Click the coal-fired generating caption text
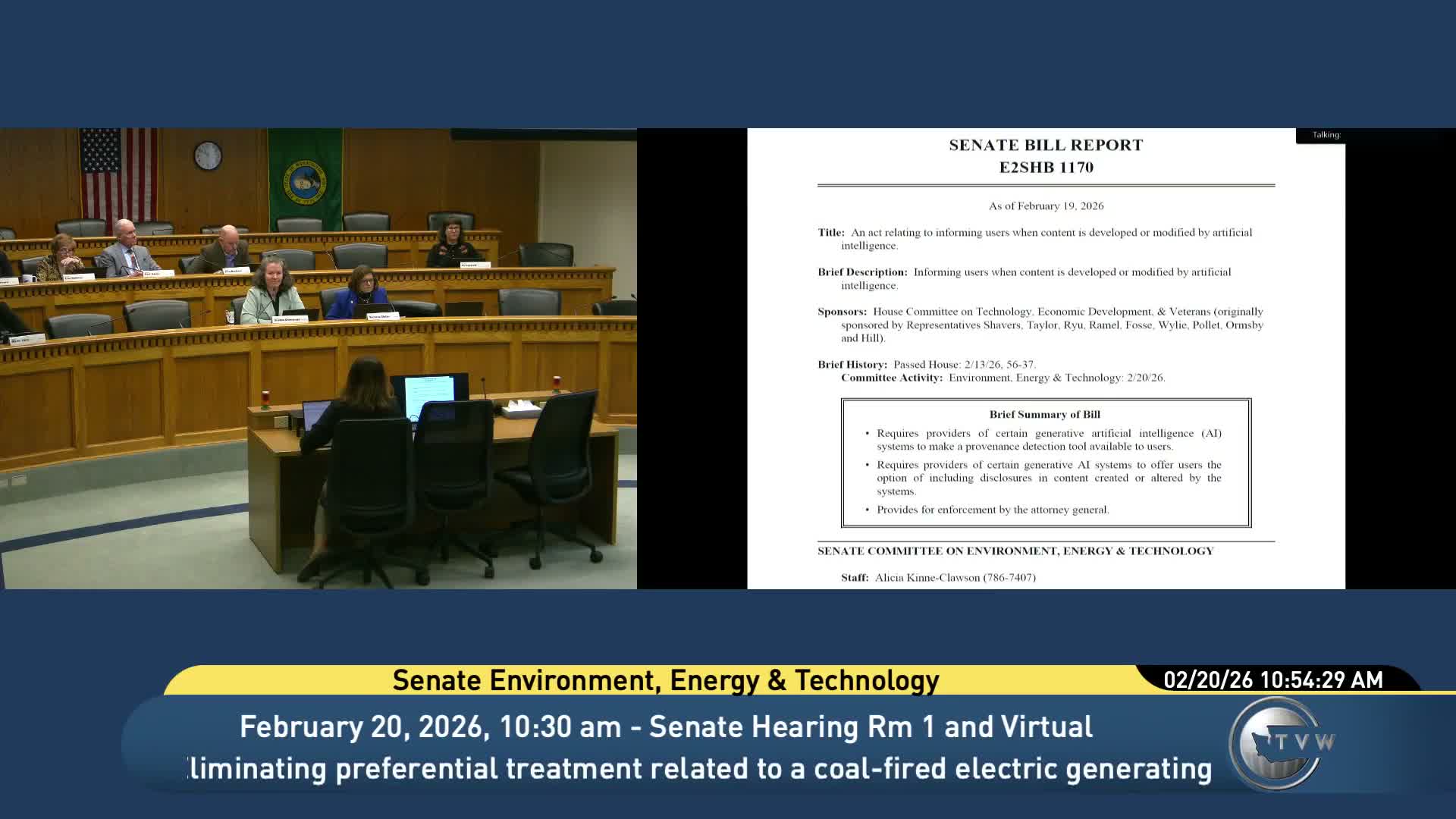 (x=698, y=767)
